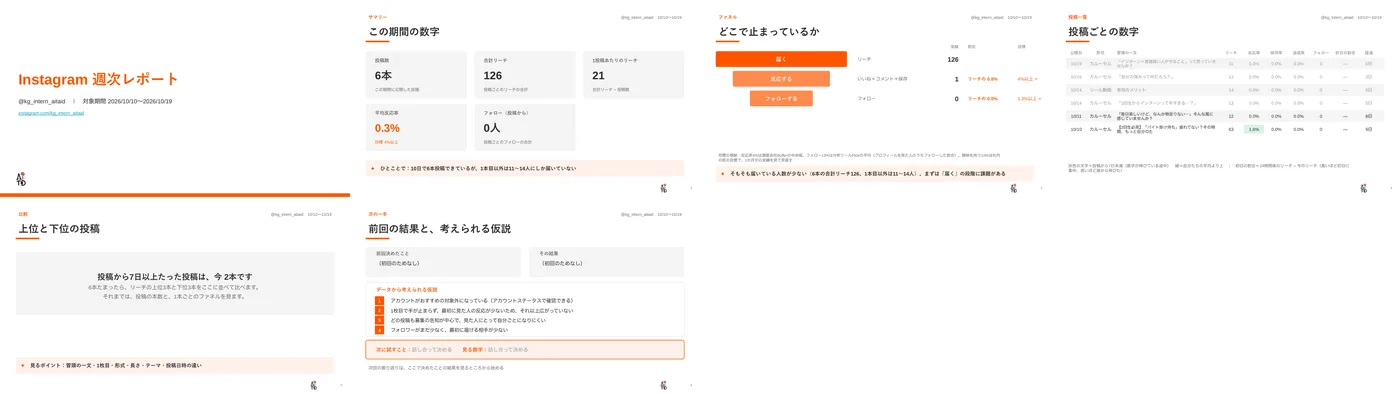This screenshot has width=1400, height=394.
Task: Click the この期間の数字 heading
Action: tap(403, 31)
